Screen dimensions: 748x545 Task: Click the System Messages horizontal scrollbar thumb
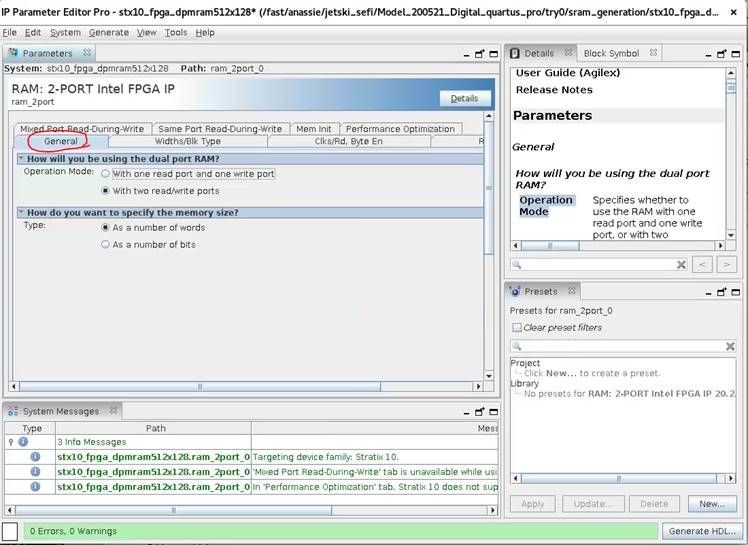pos(174,510)
